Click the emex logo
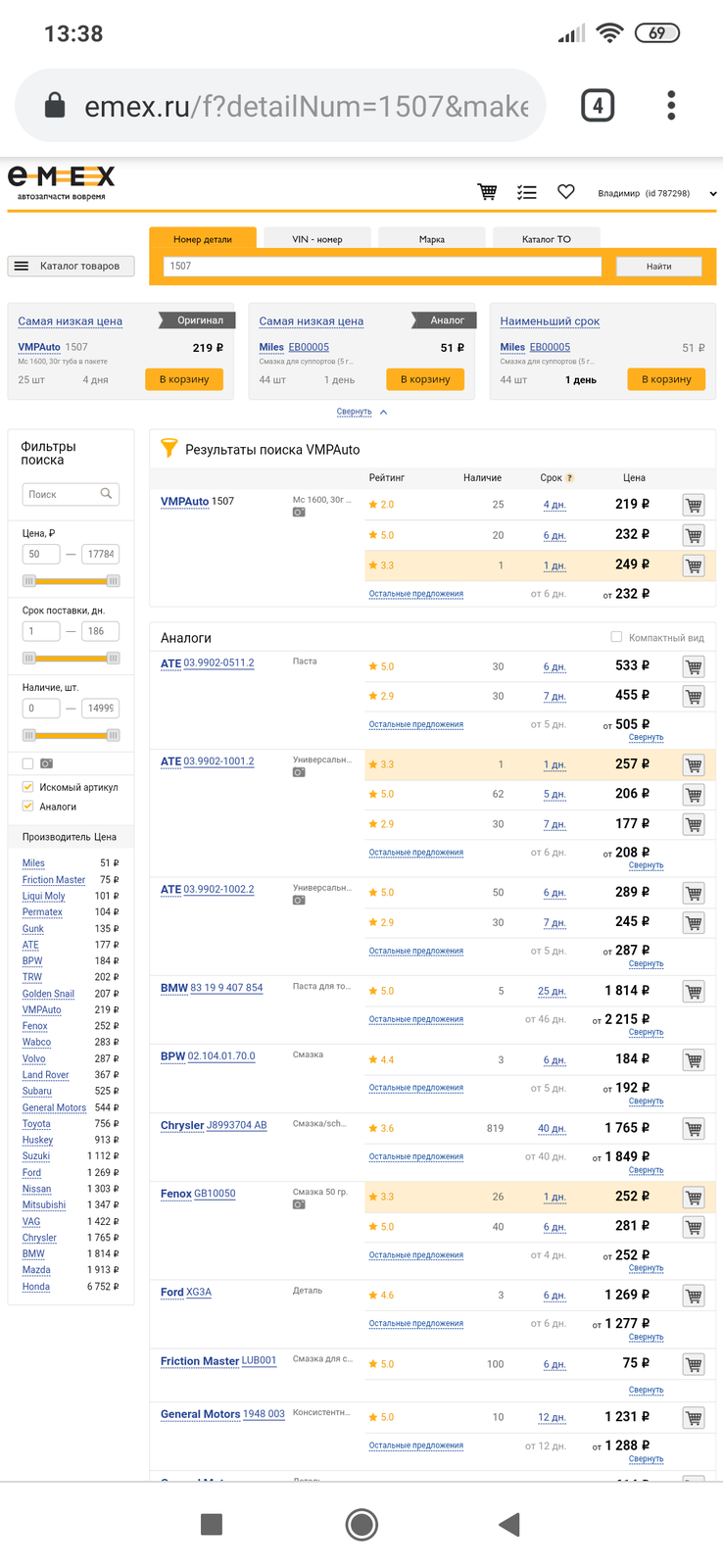This screenshot has width=723, height=1568. click(x=62, y=182)
